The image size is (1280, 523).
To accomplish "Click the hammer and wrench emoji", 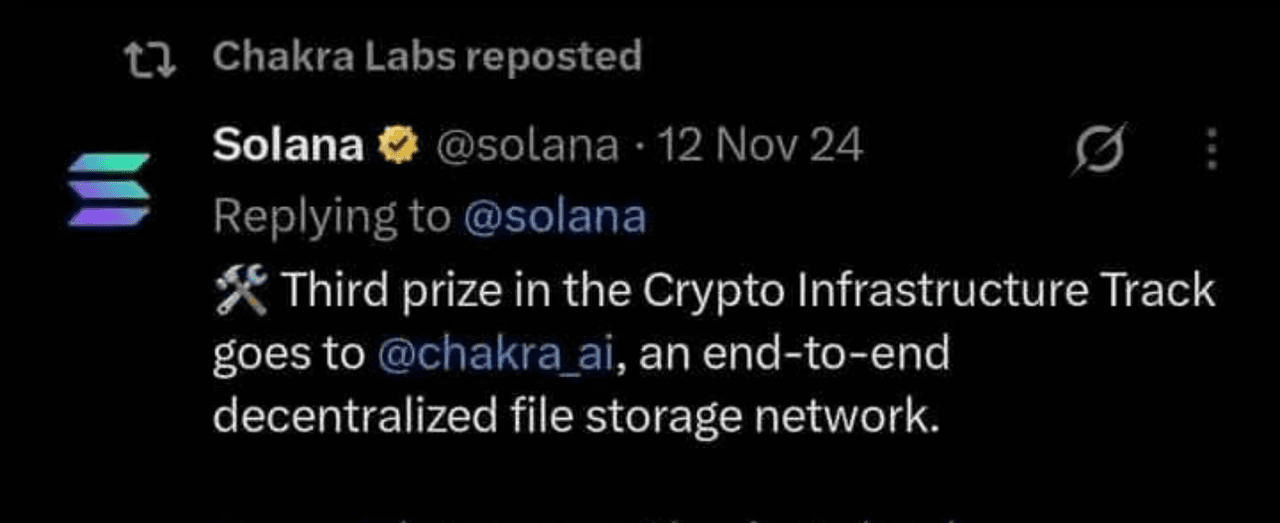I will click(x=241, y=292).
